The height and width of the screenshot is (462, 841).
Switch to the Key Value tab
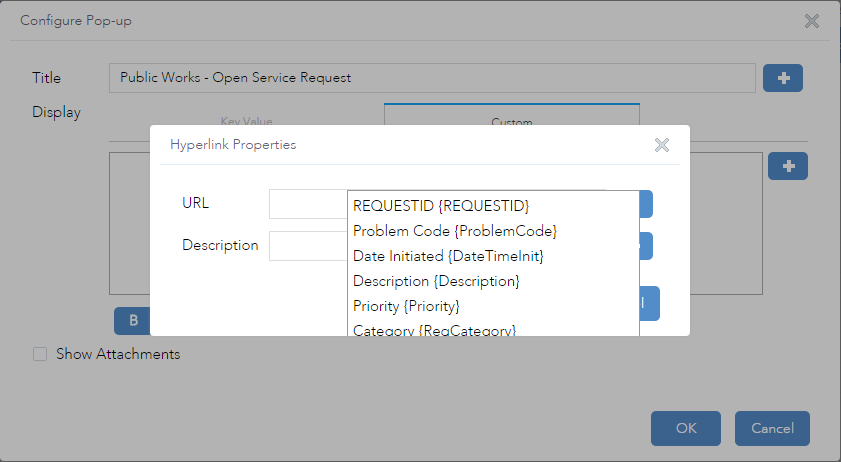246,122
